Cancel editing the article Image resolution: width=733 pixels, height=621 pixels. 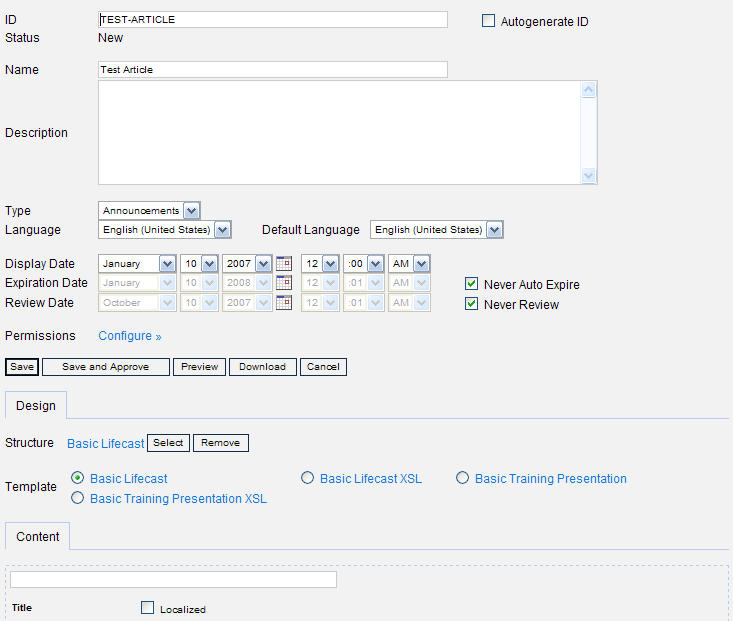[323, 367]
